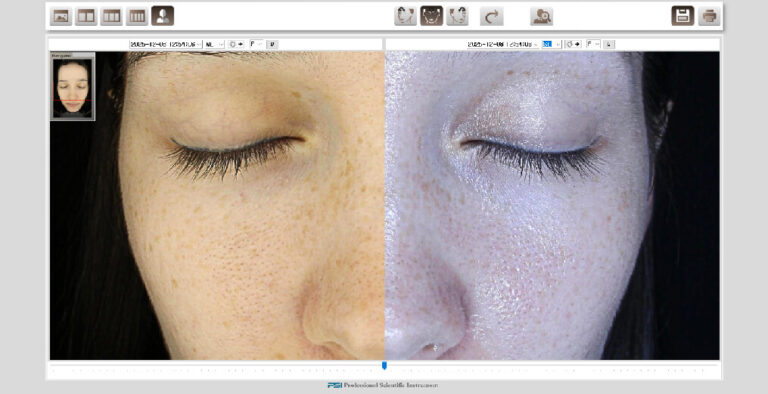Screen dimensions: 768x394
Task: Click the face navigator thumbnail
Action: coord(73,87)
